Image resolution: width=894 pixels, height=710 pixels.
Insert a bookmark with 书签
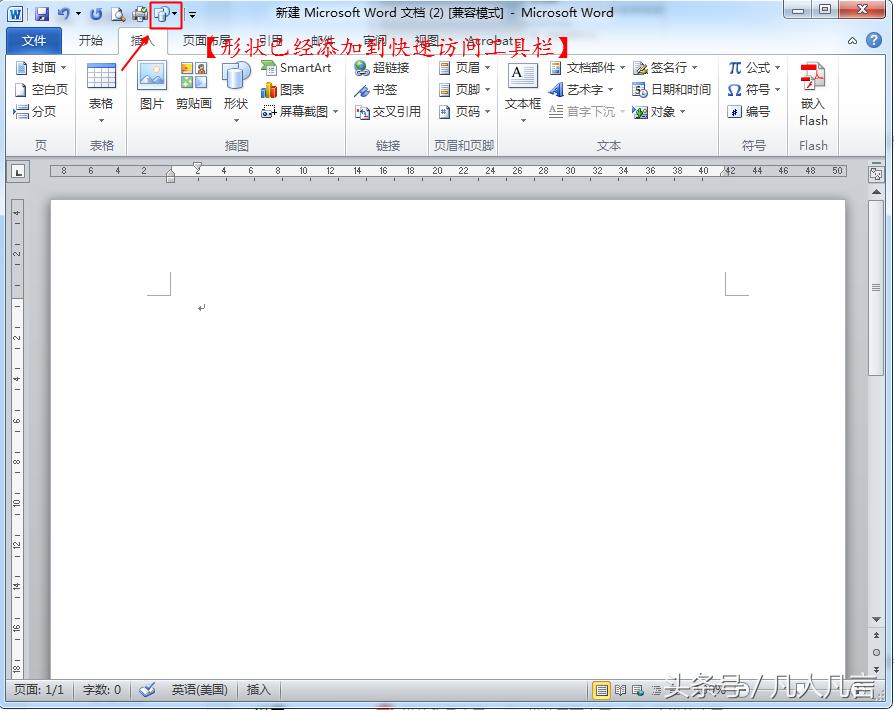point(376,90)
